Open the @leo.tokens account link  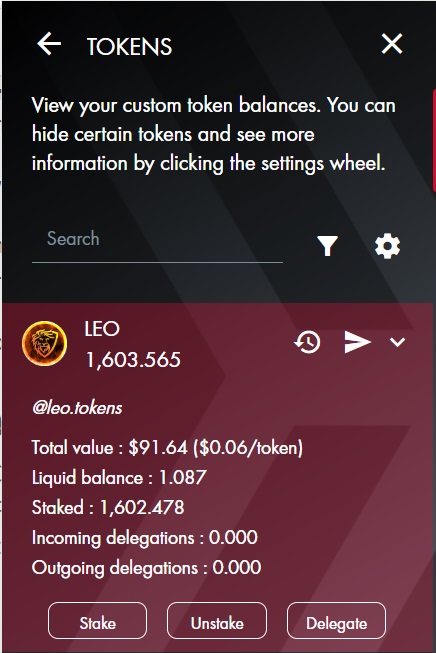(77, 408)
